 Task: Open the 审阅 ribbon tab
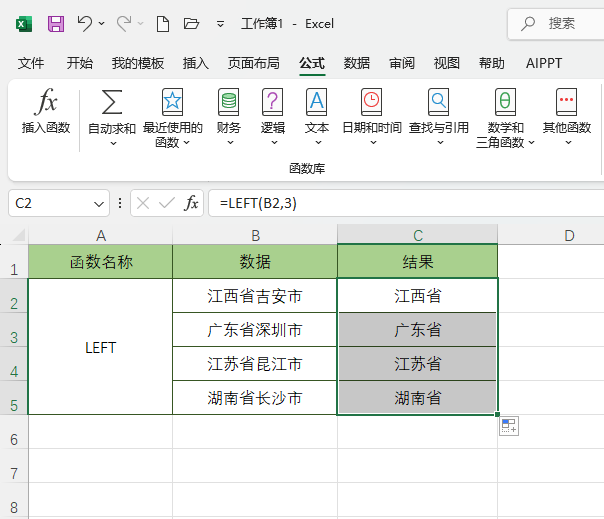402,63
